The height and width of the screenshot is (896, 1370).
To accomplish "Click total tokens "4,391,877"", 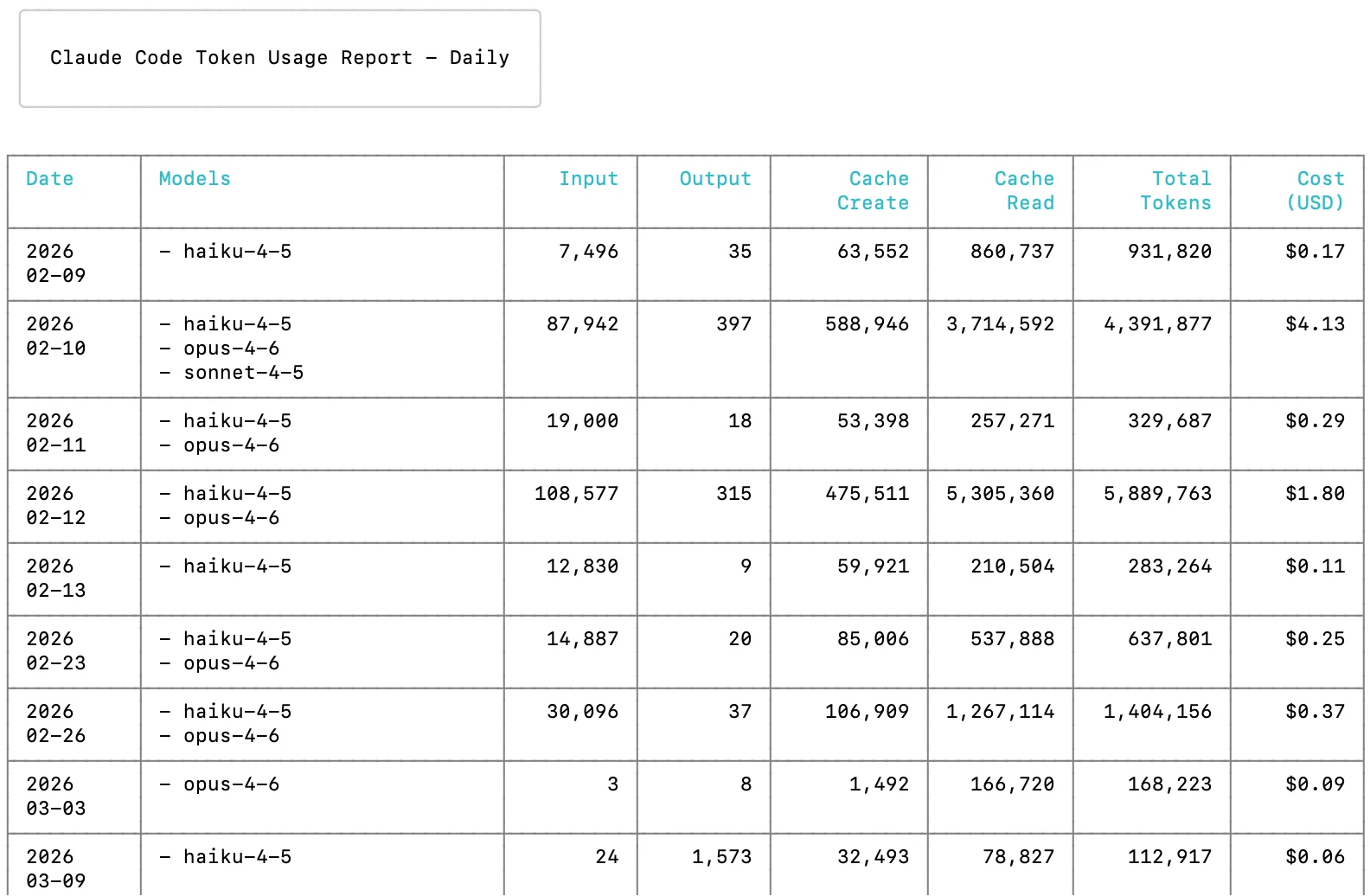I will [1157, 324].
